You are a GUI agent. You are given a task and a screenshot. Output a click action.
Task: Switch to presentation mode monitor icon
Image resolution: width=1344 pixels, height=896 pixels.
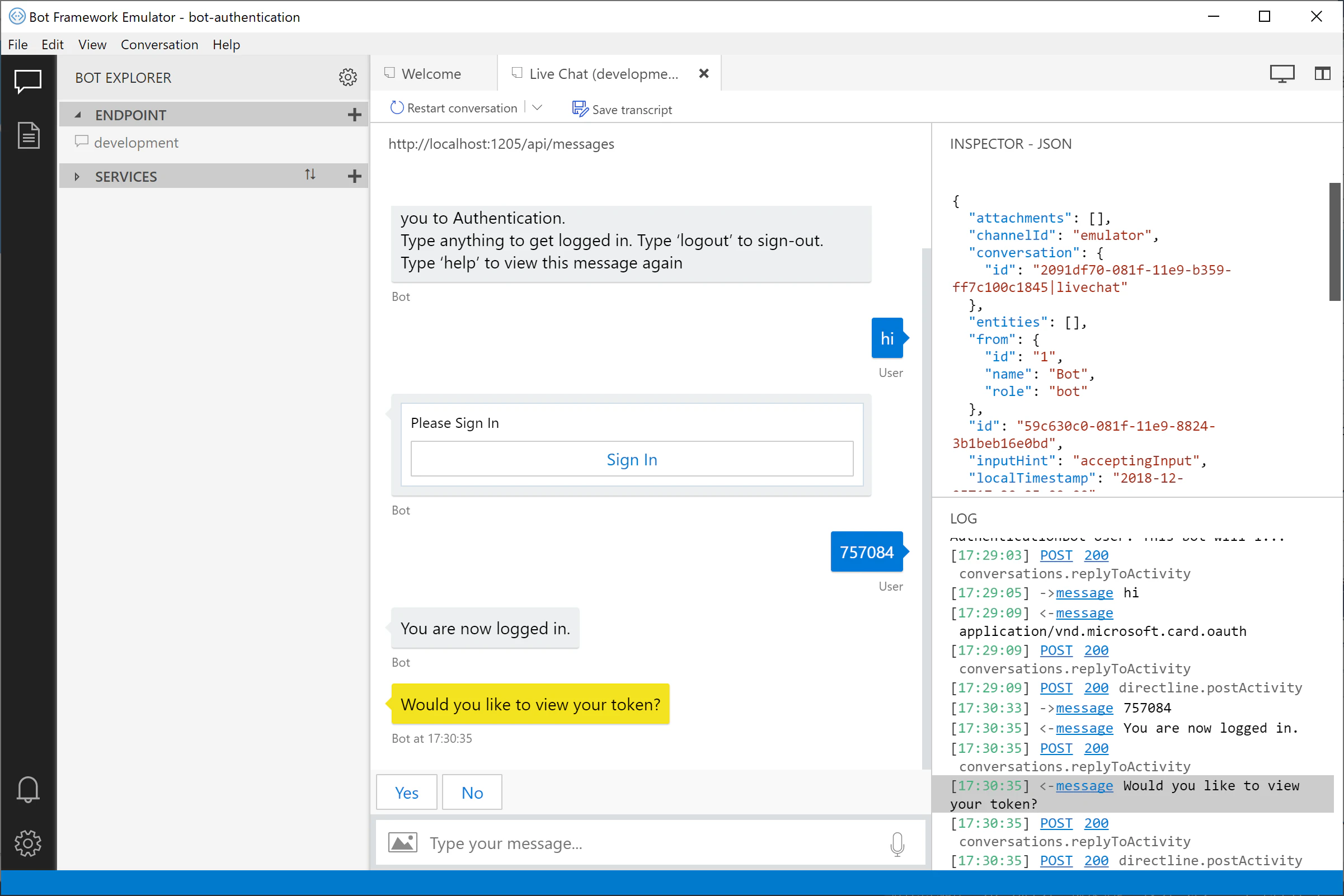click(1282, 74)
